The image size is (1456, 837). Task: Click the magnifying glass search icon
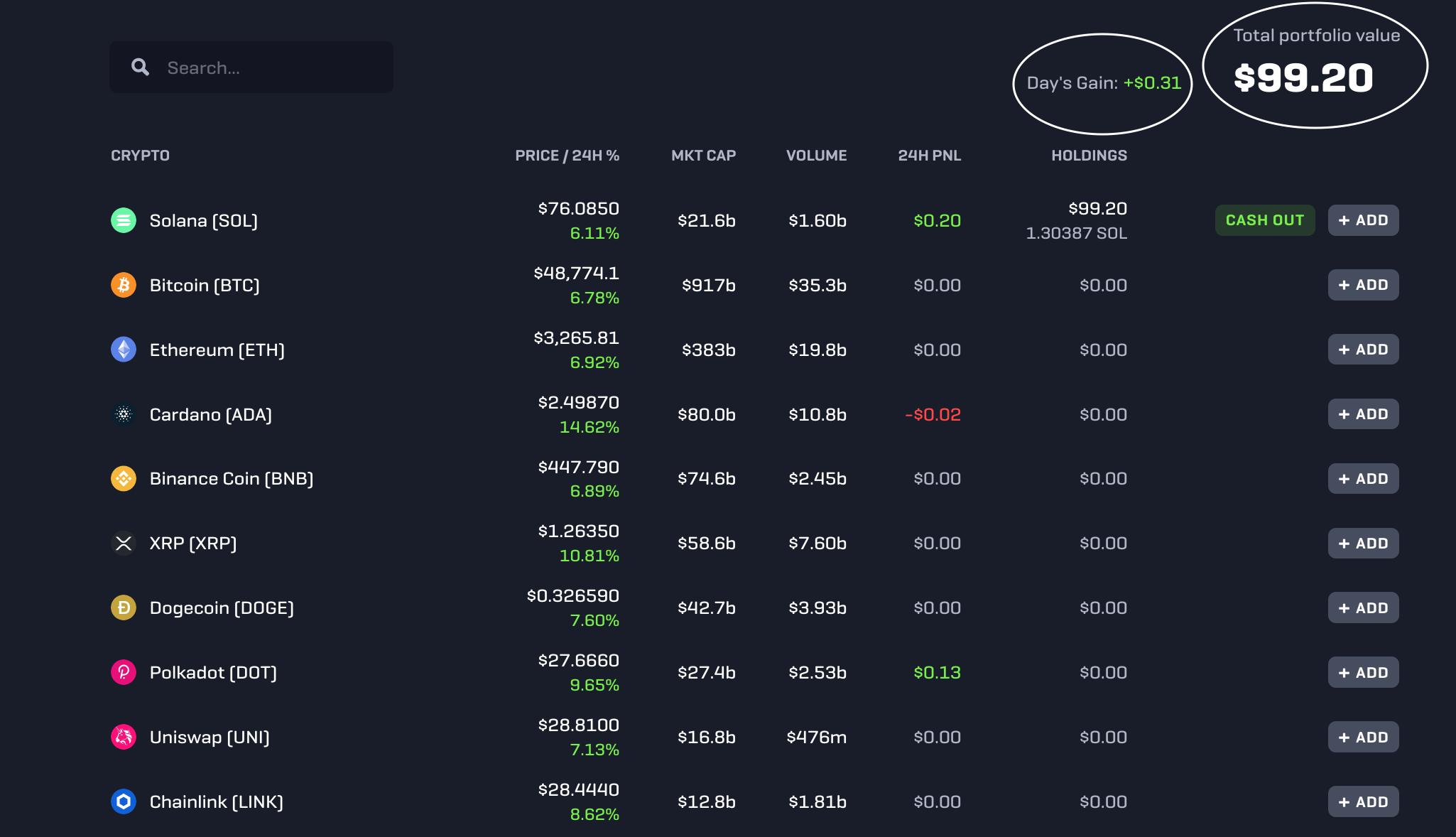pyautogui.click(x=141, y=67)
